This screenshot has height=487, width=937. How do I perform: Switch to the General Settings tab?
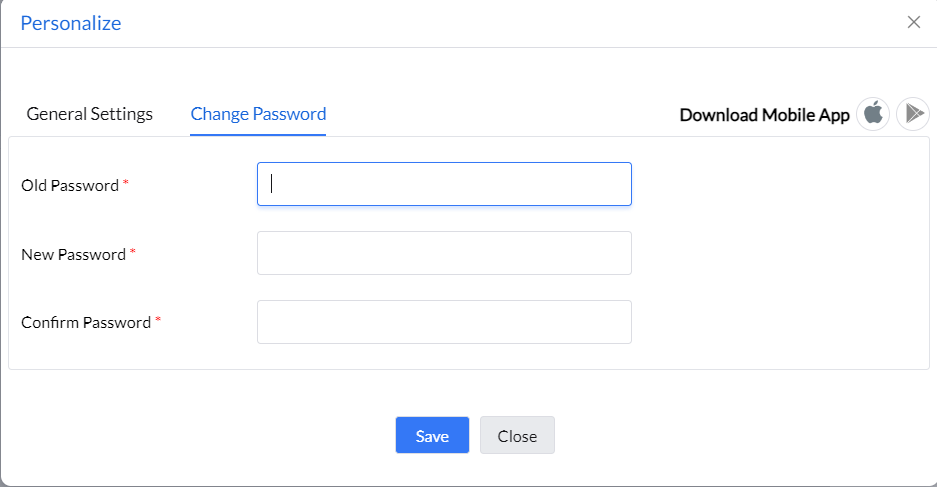(x=90, y=114)
